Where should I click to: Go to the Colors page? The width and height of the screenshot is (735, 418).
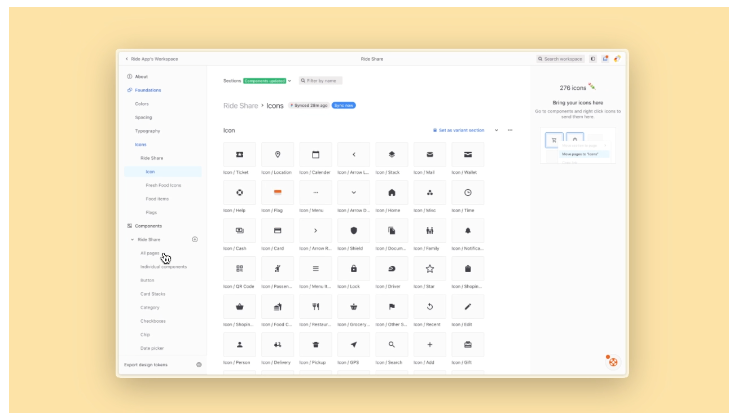[x=142, y=104]
